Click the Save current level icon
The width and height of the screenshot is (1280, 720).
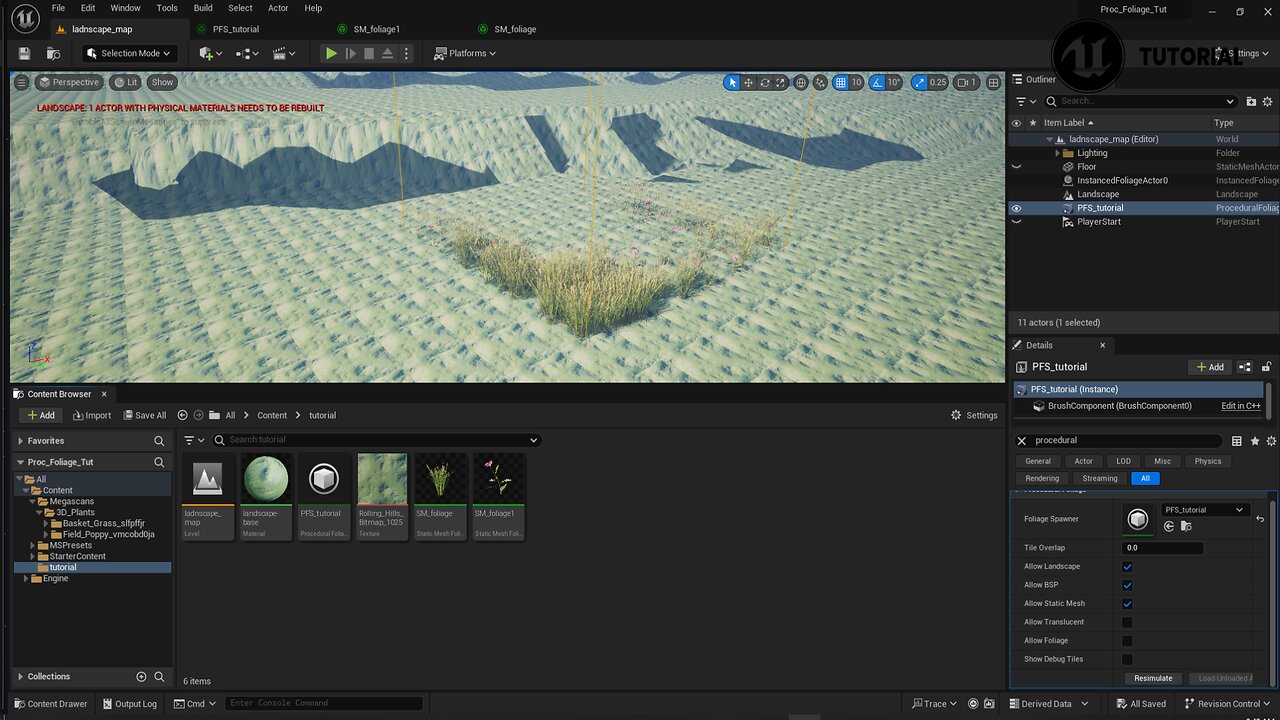24,53
